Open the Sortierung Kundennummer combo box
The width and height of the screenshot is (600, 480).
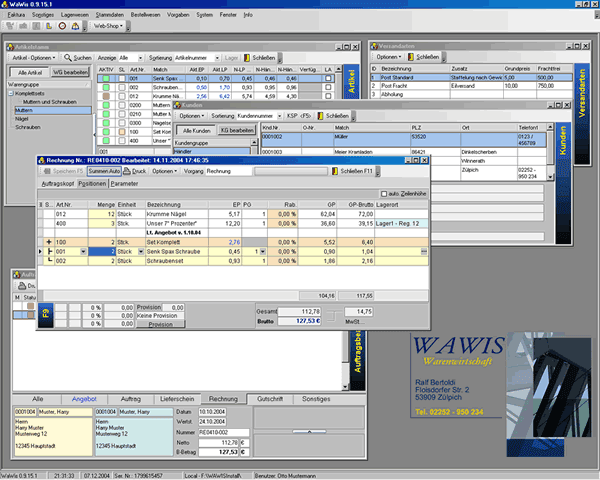point(279,116)
